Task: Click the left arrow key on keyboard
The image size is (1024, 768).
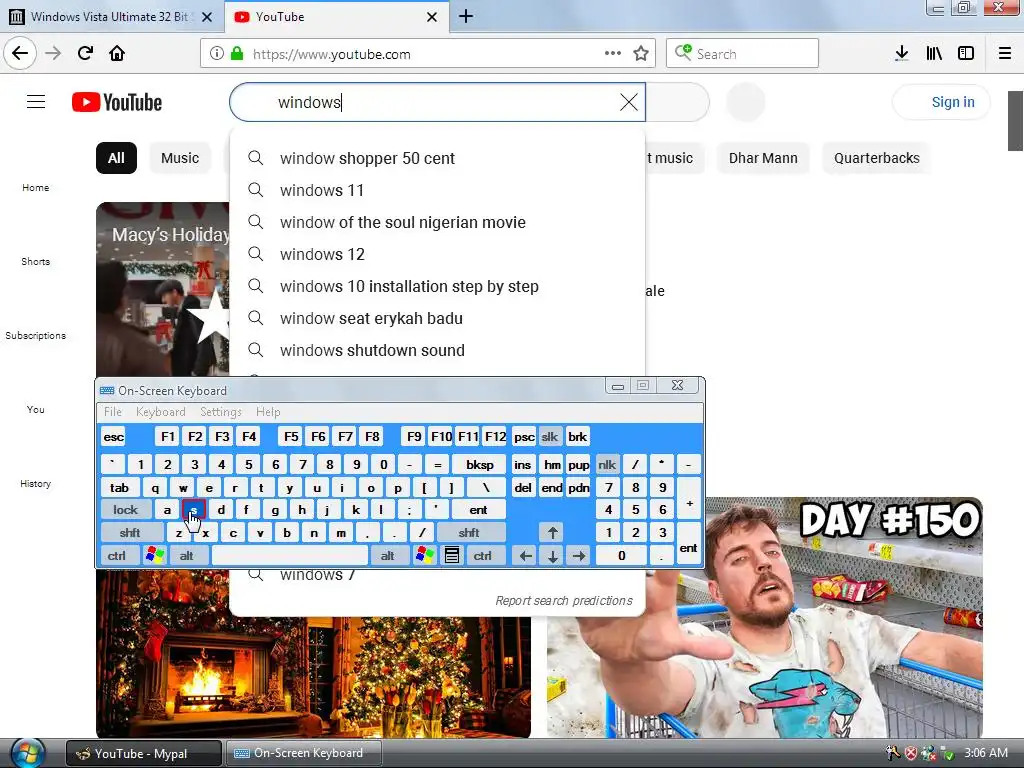Action: point(525,556)
